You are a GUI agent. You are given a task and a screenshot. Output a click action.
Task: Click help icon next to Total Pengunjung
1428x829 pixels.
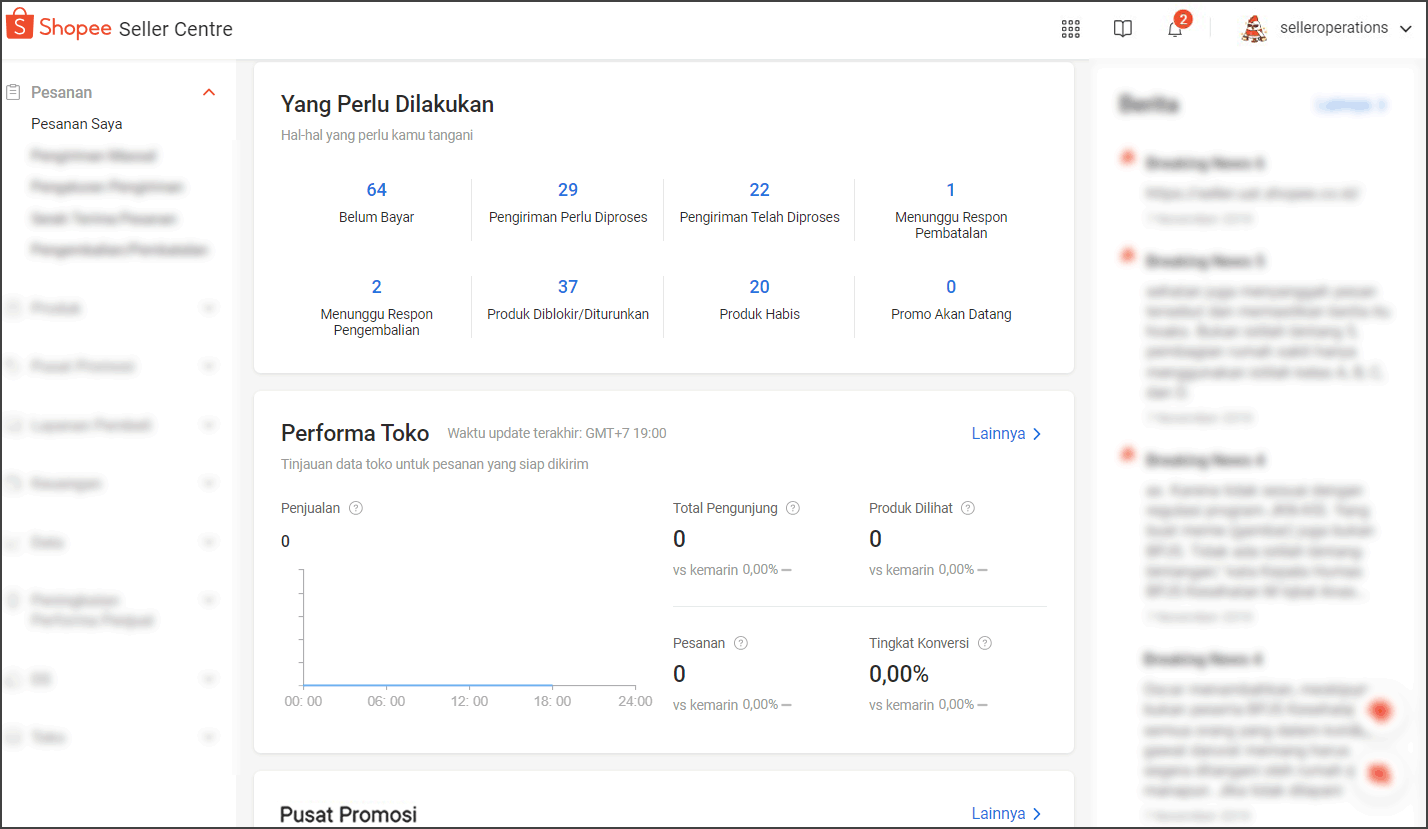793,508
